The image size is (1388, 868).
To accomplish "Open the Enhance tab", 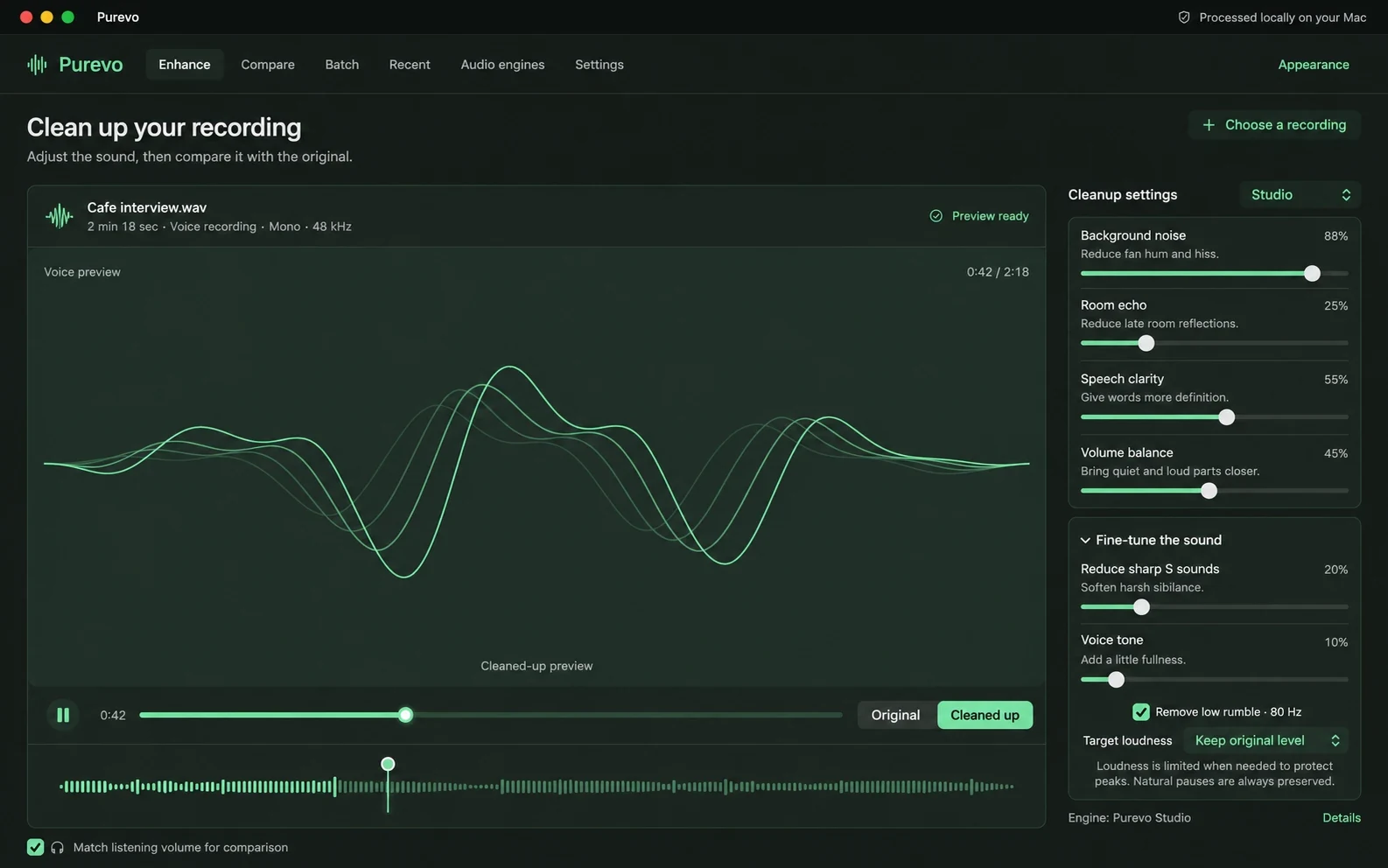I will pyautogui.click(x=185, y=65).
